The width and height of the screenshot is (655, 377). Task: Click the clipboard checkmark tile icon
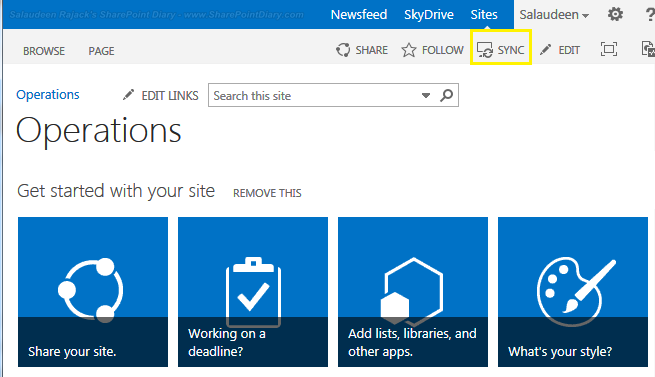[253, 292]
